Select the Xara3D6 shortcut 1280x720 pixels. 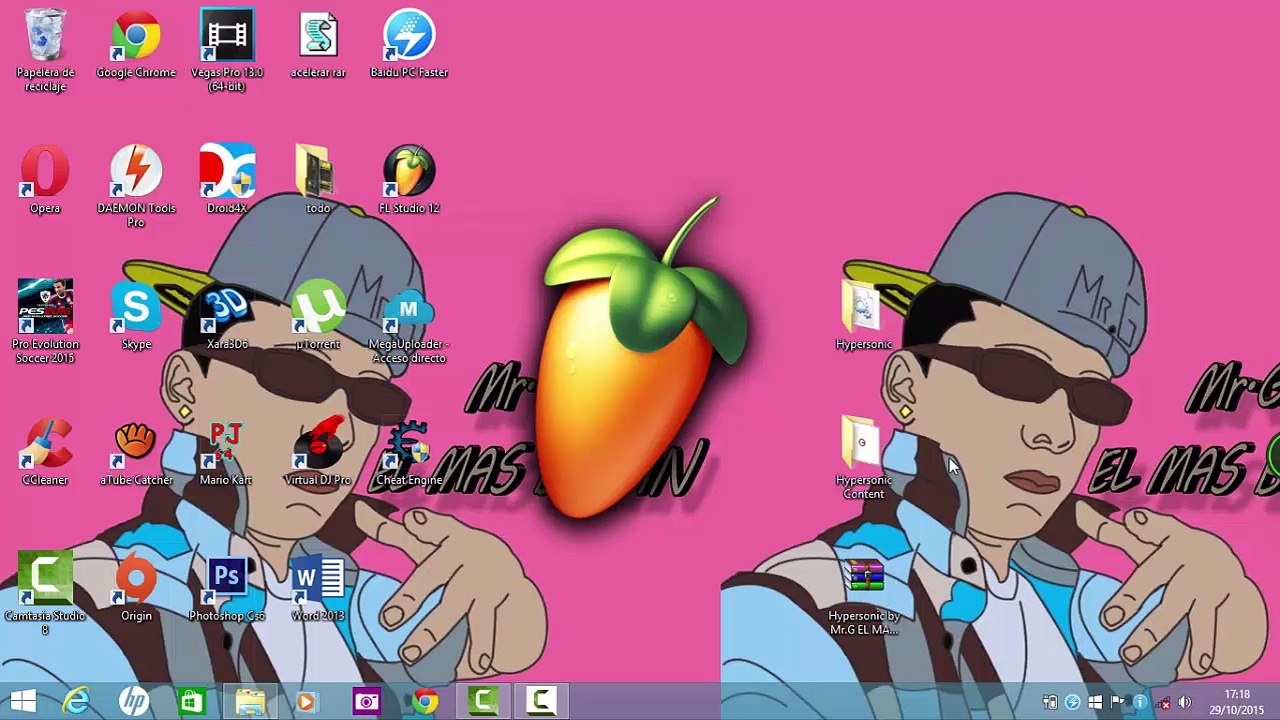point(227,316)
